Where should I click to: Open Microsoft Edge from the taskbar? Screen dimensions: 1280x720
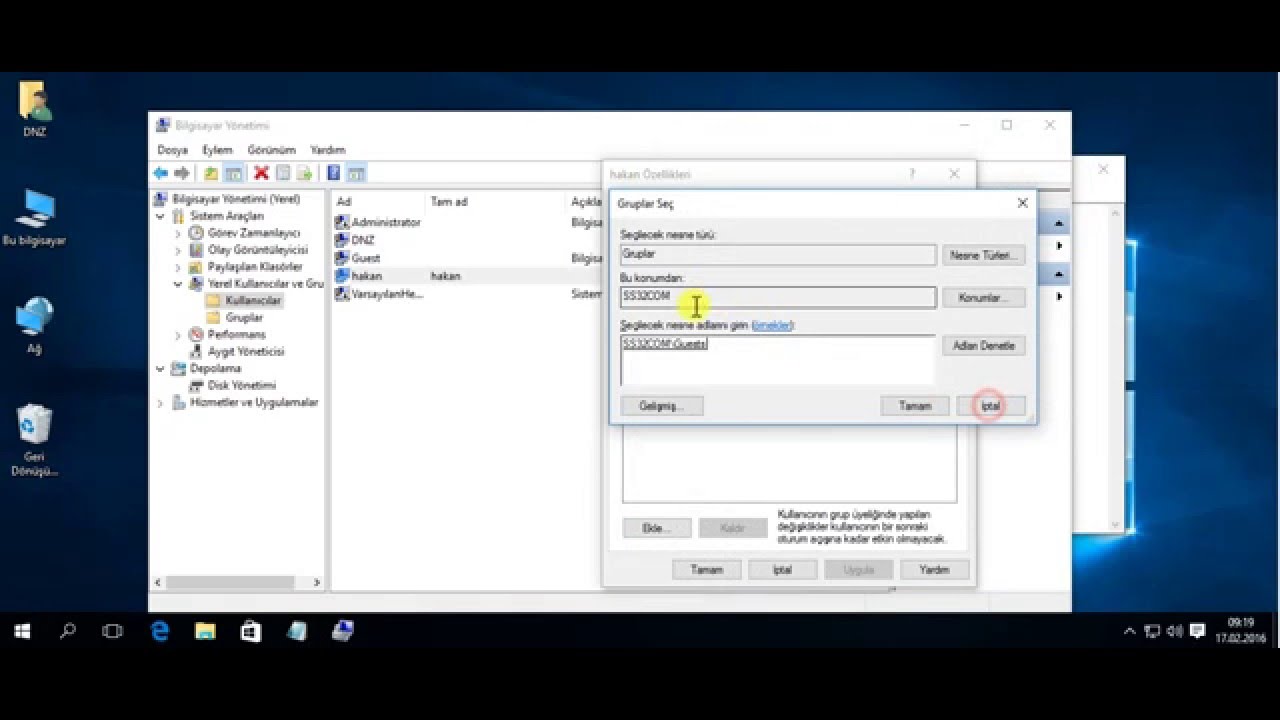point(160,631)
